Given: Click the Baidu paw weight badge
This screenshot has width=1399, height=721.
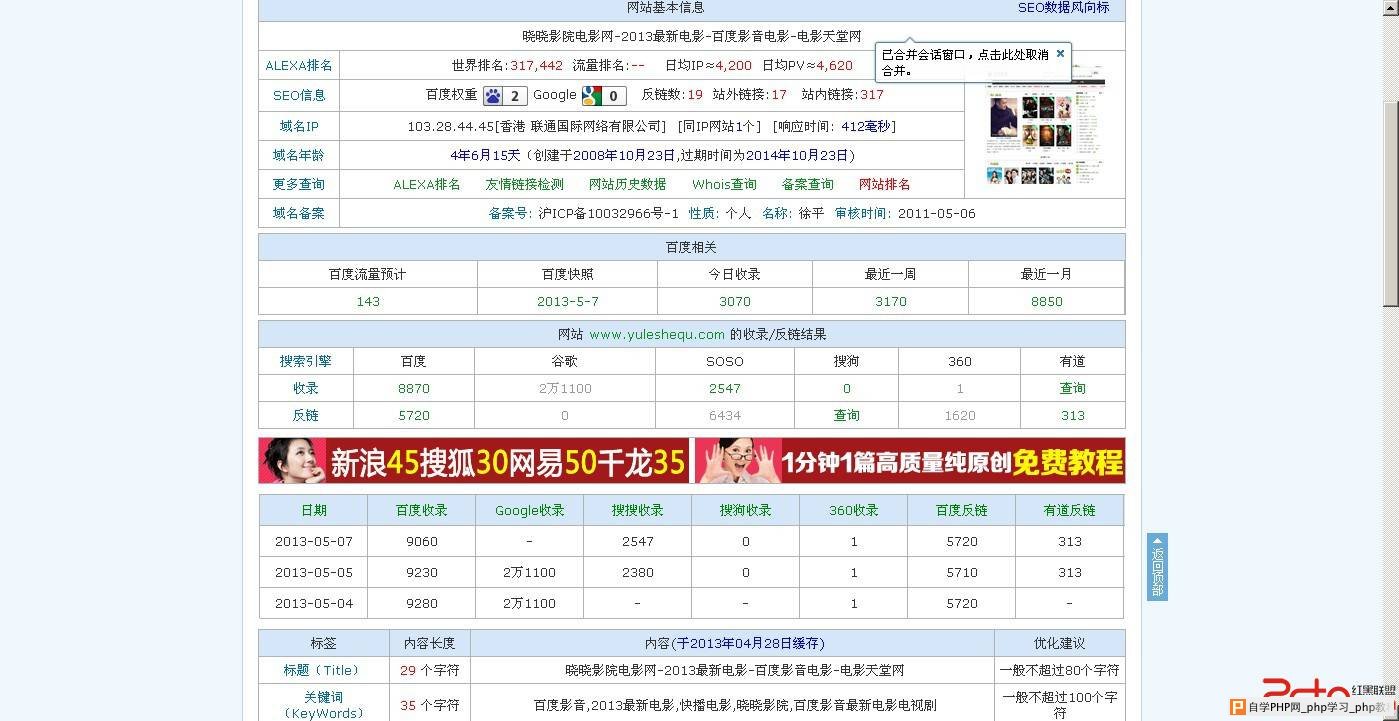Looking at the screenshot, I should (x=505, y=96).
